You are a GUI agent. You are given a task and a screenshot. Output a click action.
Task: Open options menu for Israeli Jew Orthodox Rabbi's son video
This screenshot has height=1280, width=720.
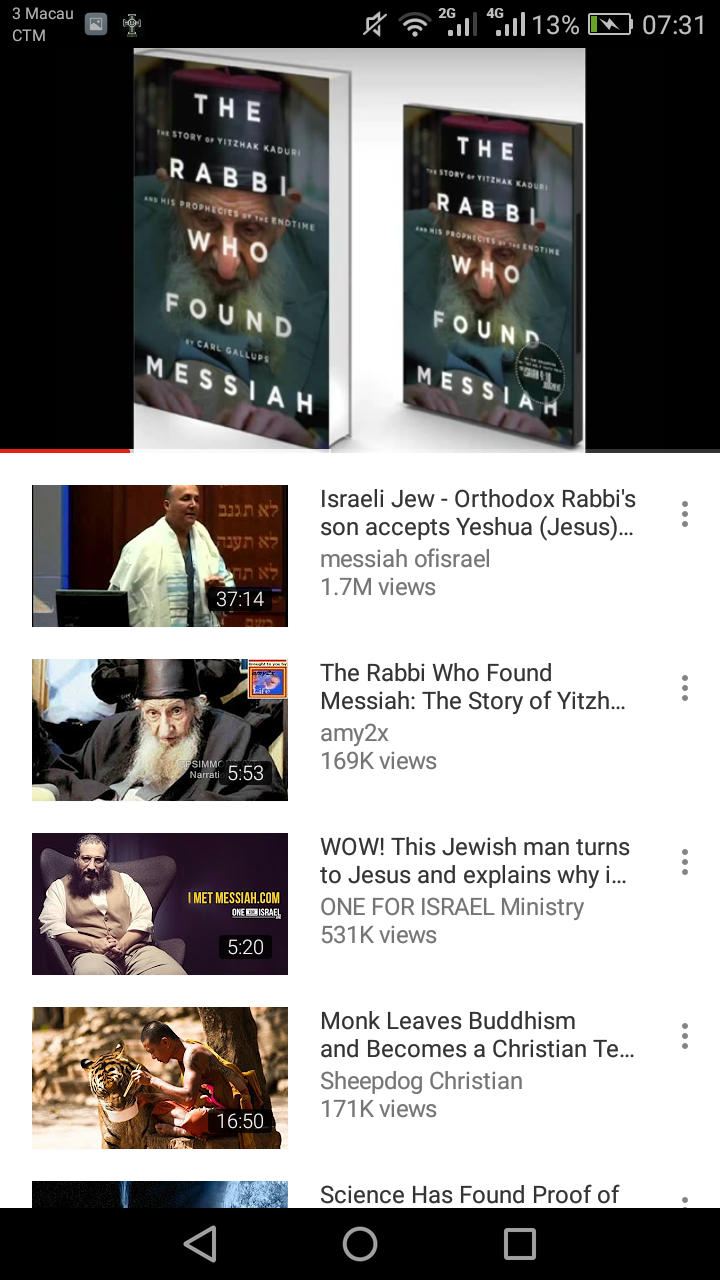point(685,514)
